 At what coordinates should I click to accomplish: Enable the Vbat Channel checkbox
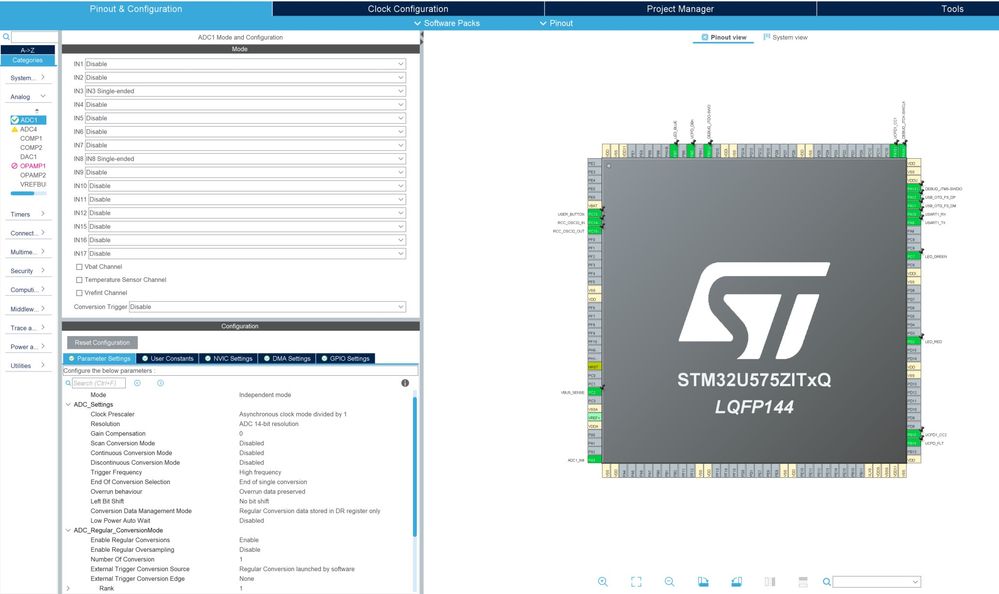tap(79, 267)
